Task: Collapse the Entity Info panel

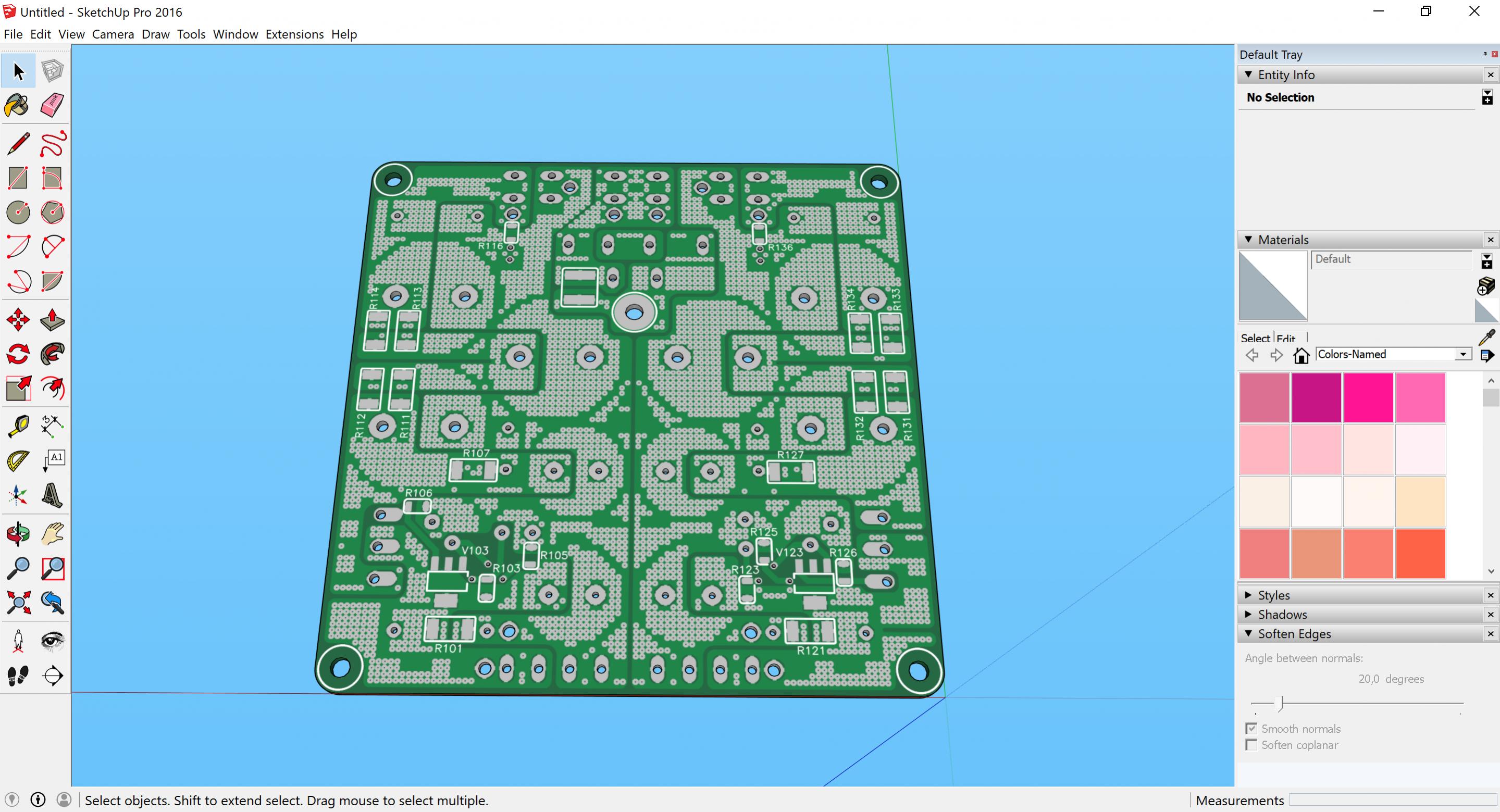Action: pyautogui.click(x=1248, y=74)
